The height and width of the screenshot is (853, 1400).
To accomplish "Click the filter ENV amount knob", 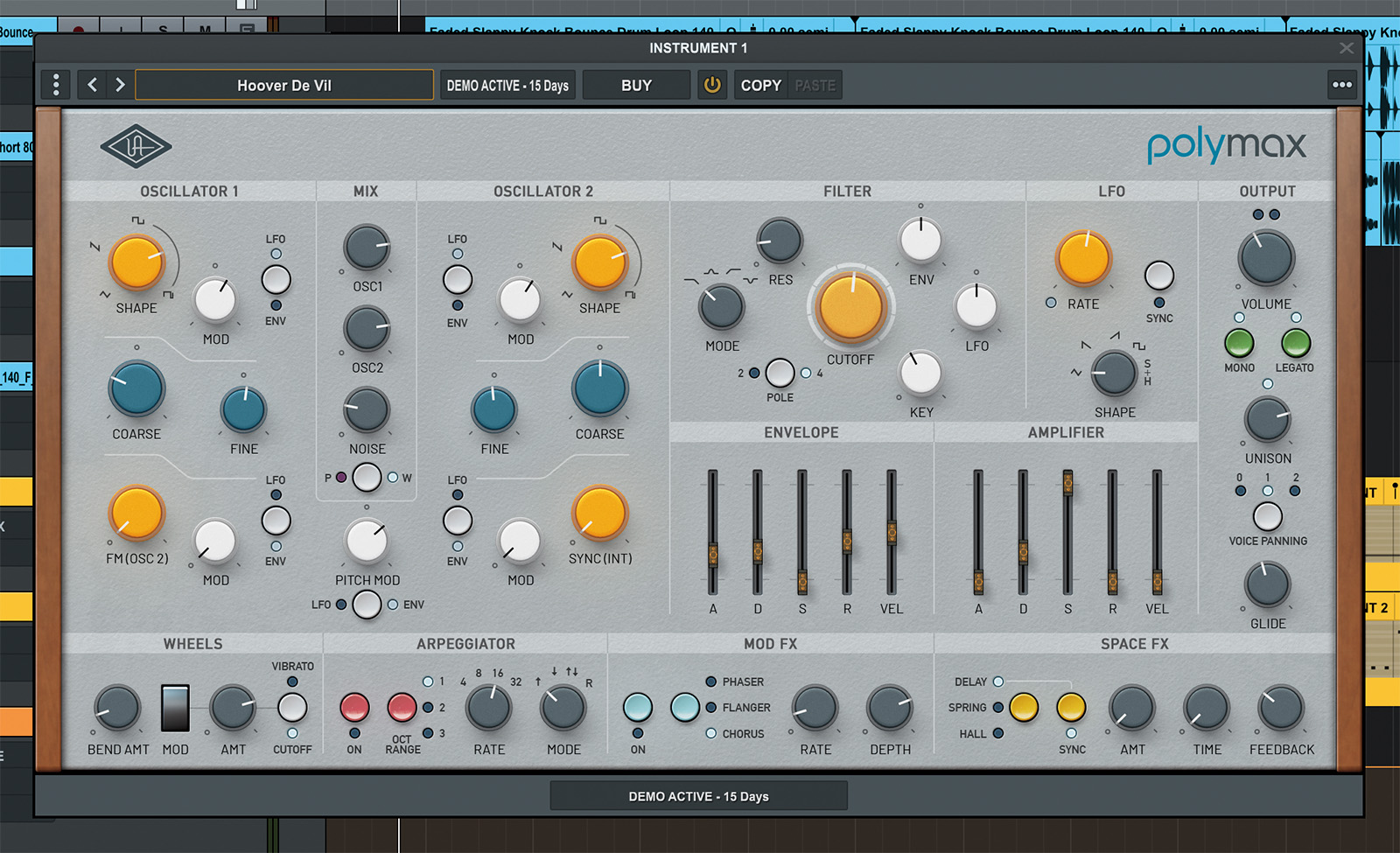I will 920,241.
